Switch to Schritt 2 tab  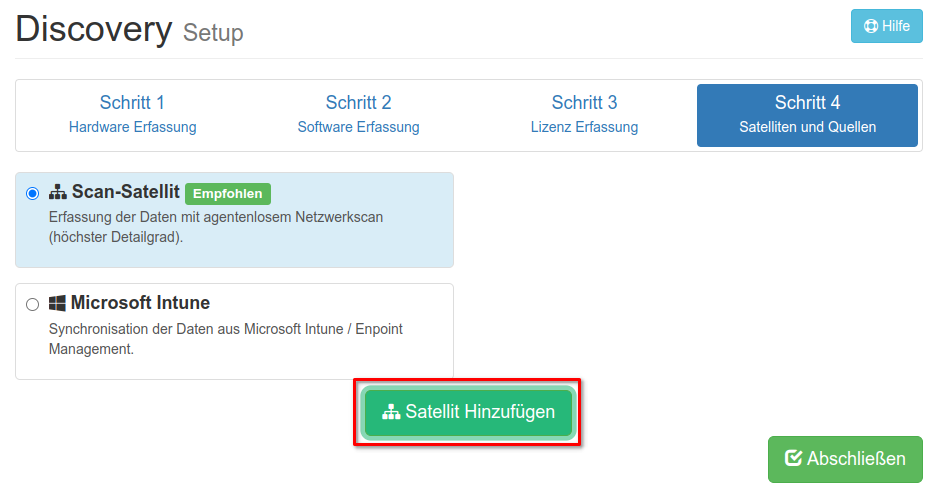click(358, 114)
